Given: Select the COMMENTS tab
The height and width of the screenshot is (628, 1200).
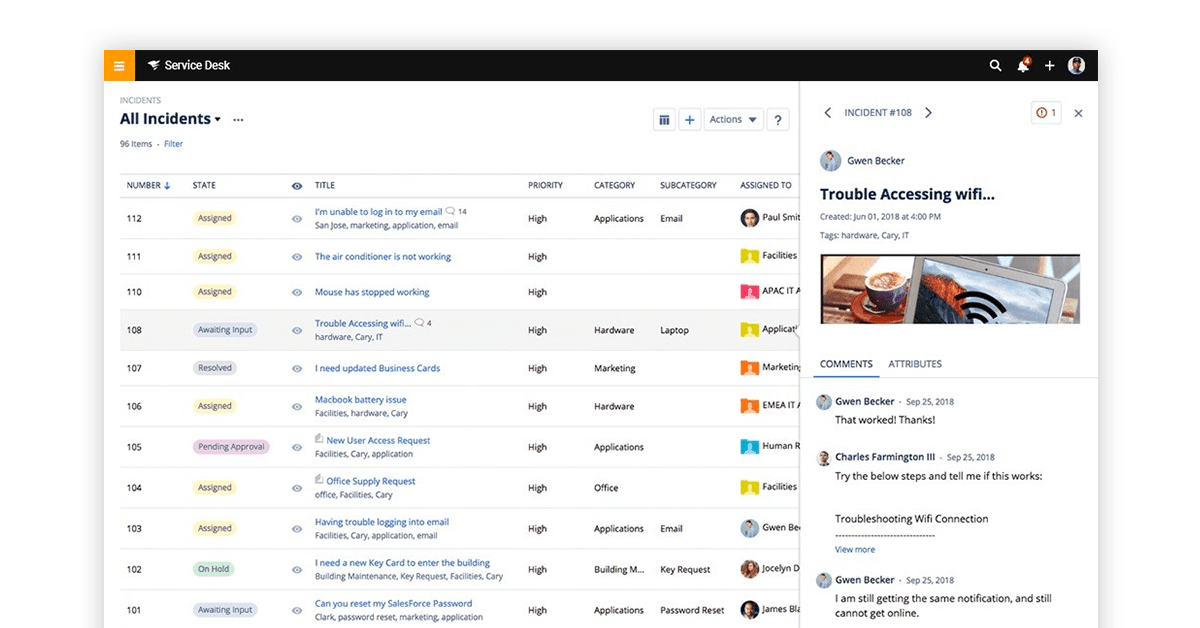Looking at the screenshot, I should click(x=845, y=364).
